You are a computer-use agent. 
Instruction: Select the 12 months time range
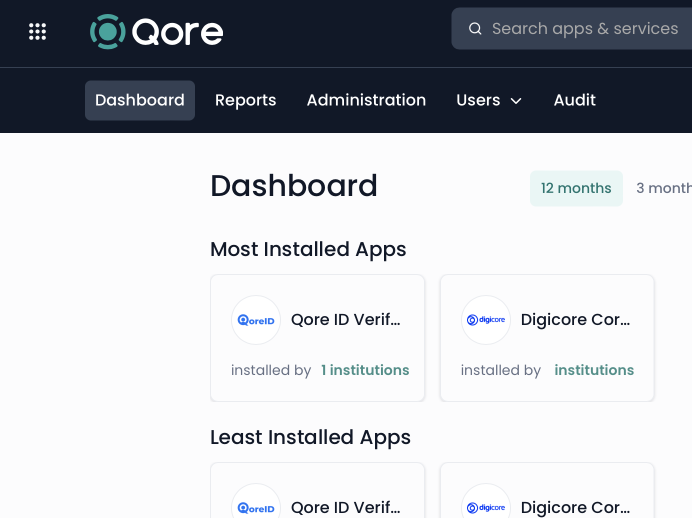click(x=576, y=188)
